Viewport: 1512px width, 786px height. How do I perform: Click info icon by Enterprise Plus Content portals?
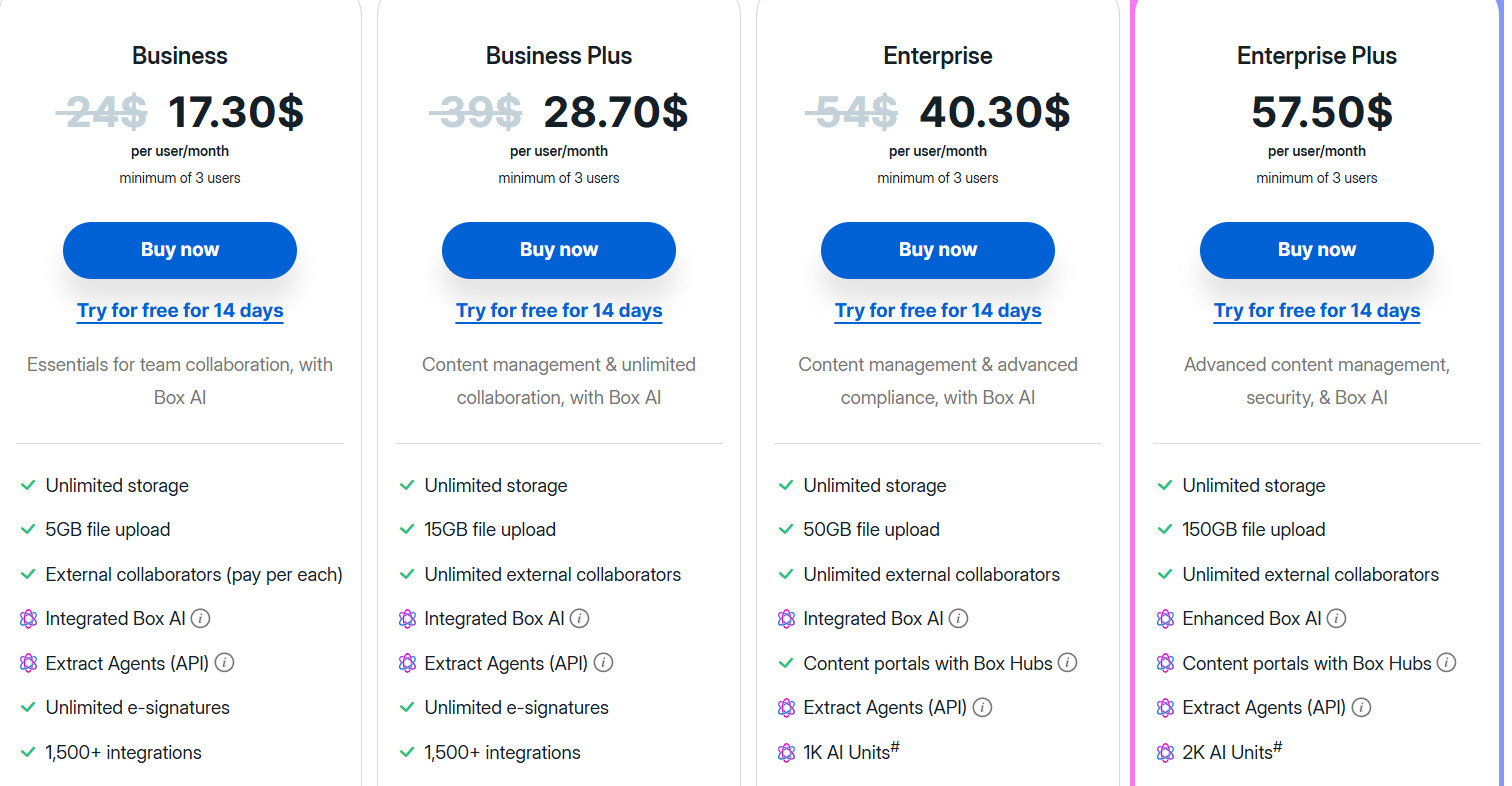pyautogui.click(x=1446, y=663)
